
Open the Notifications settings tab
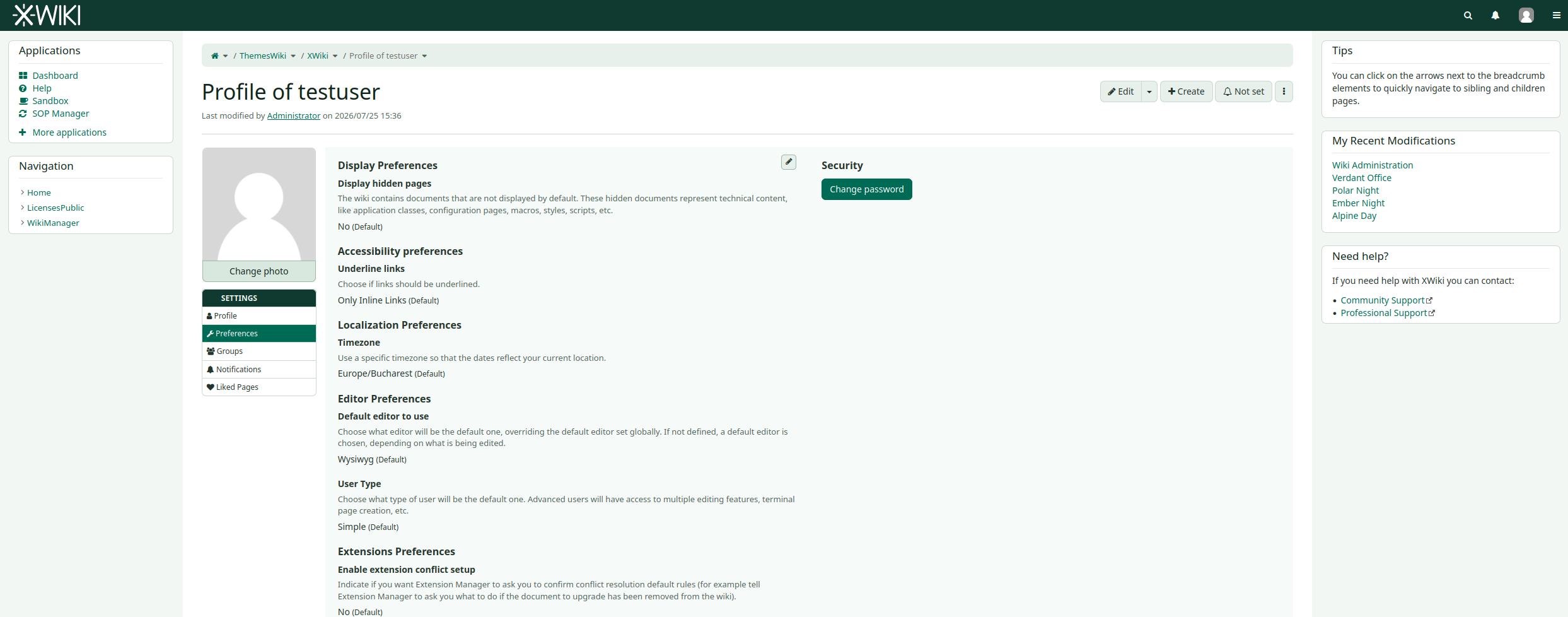click(259, 370)
